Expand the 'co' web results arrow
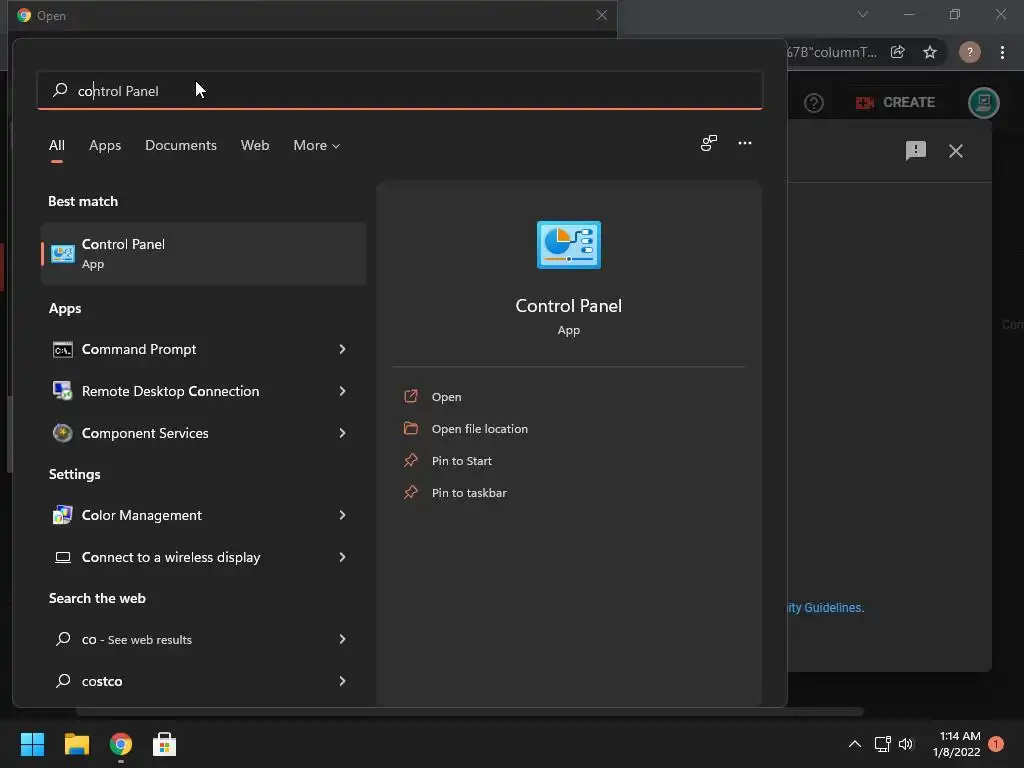Screen dimensions: 1024x768 (342, 639)
